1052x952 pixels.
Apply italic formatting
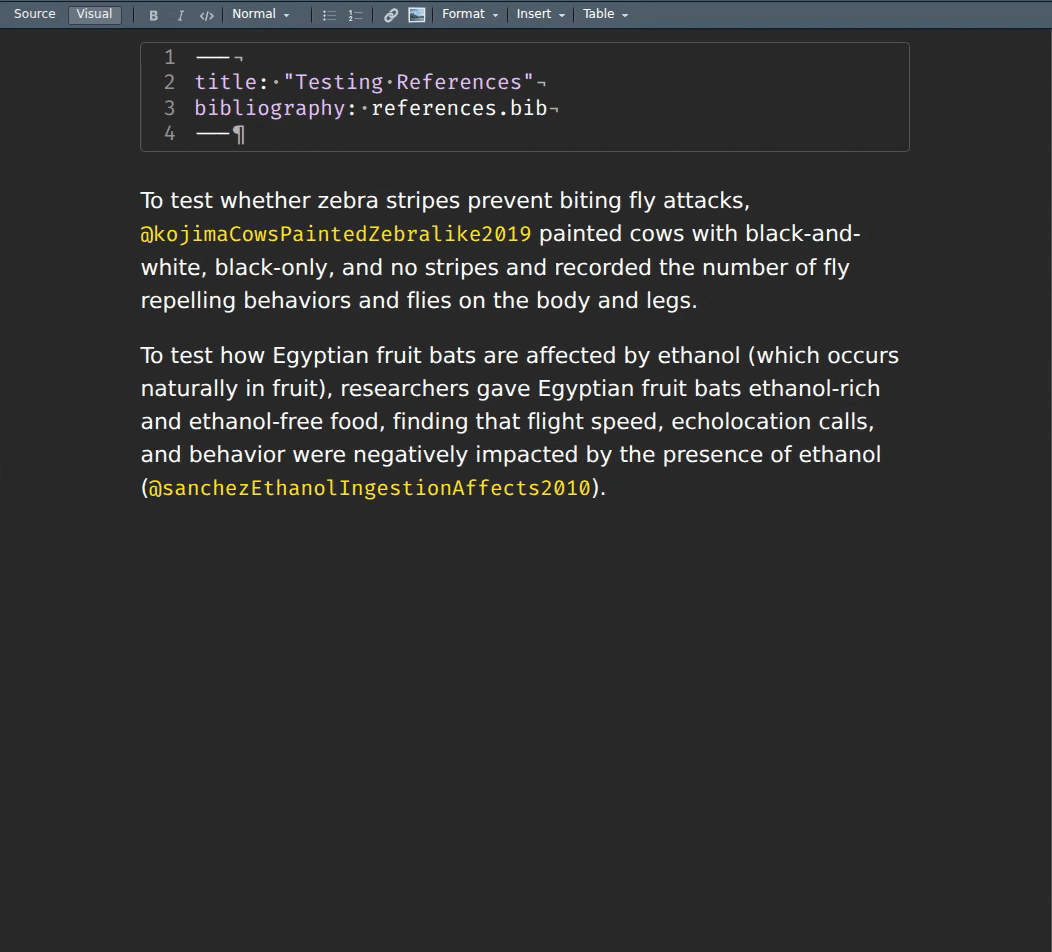pyautogui.click(x=180, y=14)
